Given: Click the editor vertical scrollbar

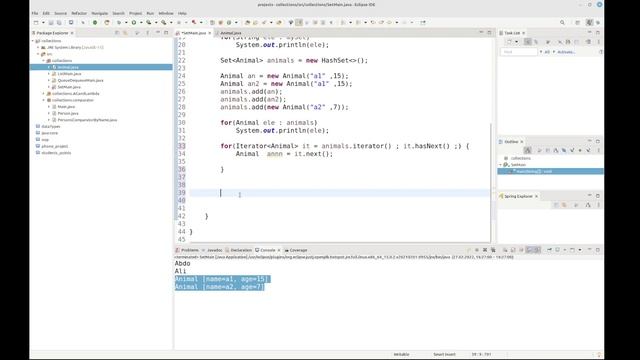Looking at the screenshot, I should coord(490,183).
